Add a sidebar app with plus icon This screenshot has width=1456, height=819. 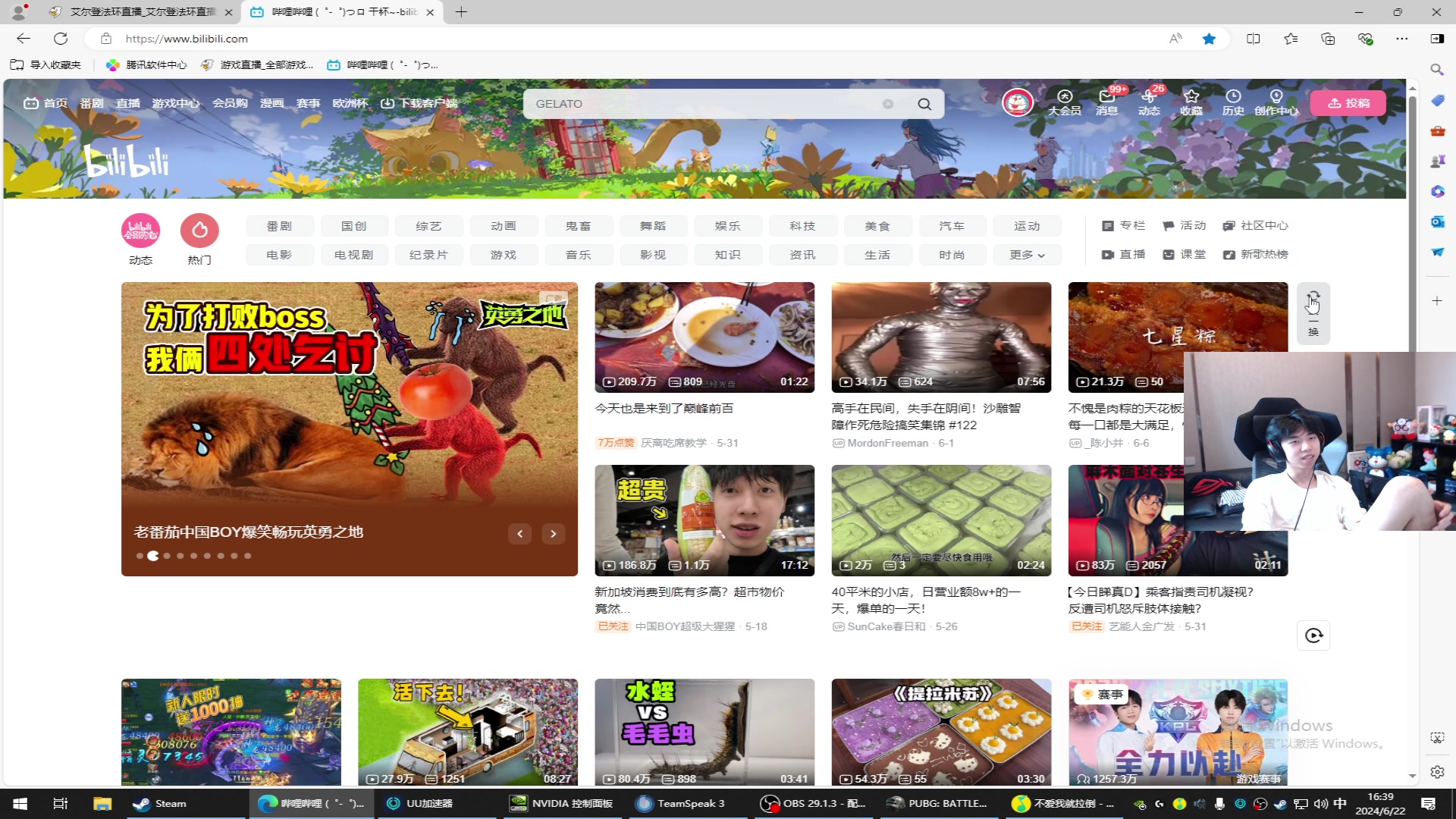(1437, 301)
